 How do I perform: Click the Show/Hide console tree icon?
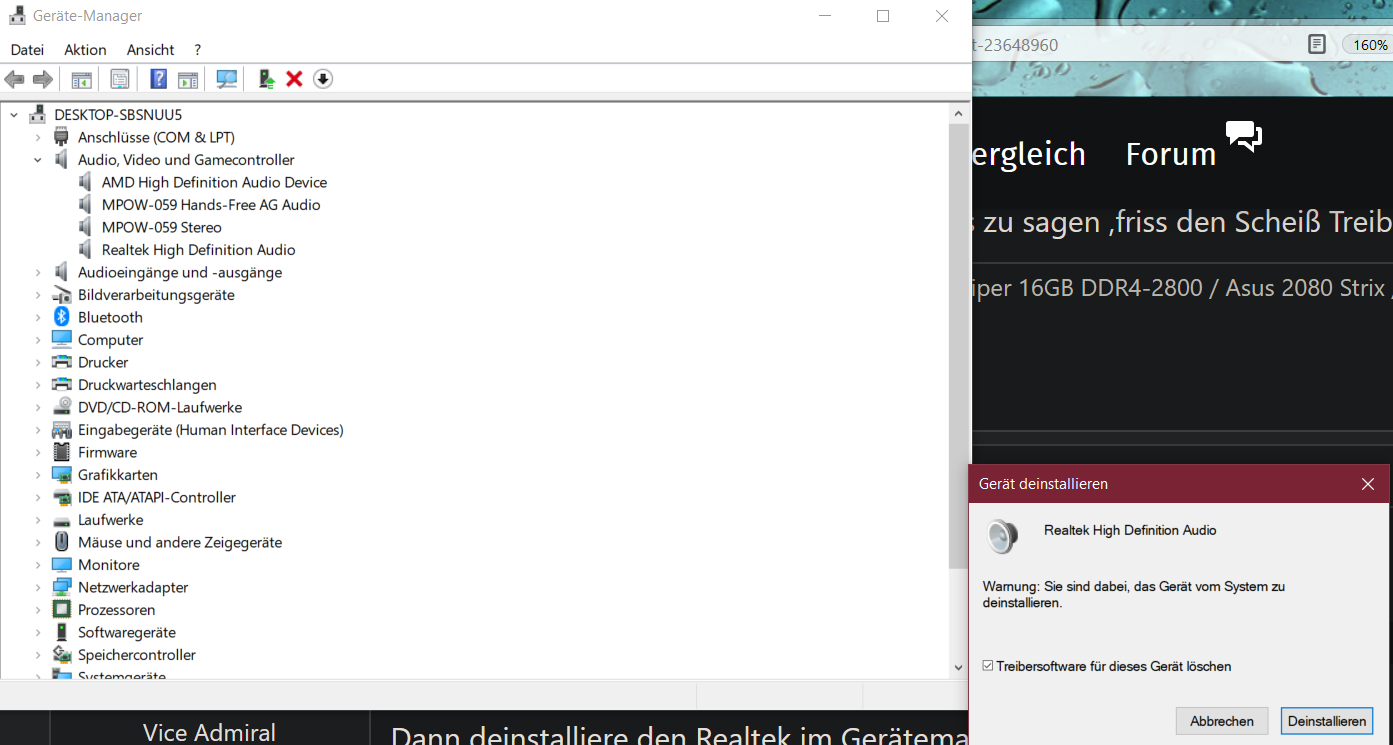pyautogui.click(x=81, y=79)
